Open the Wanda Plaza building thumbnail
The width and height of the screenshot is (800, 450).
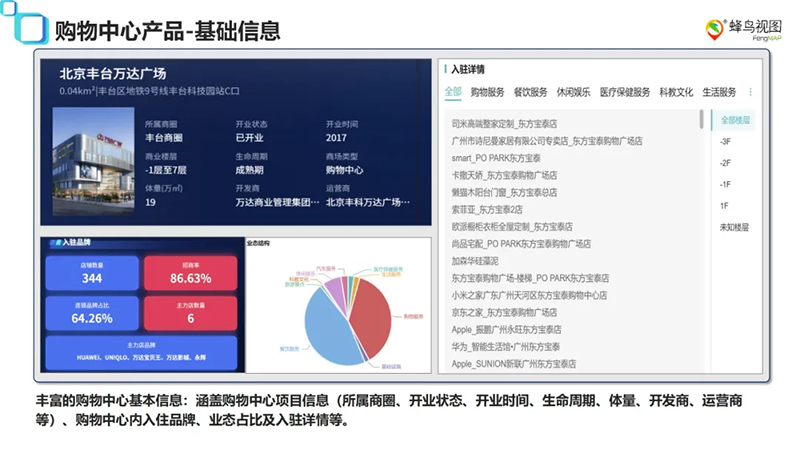[93, 161]
